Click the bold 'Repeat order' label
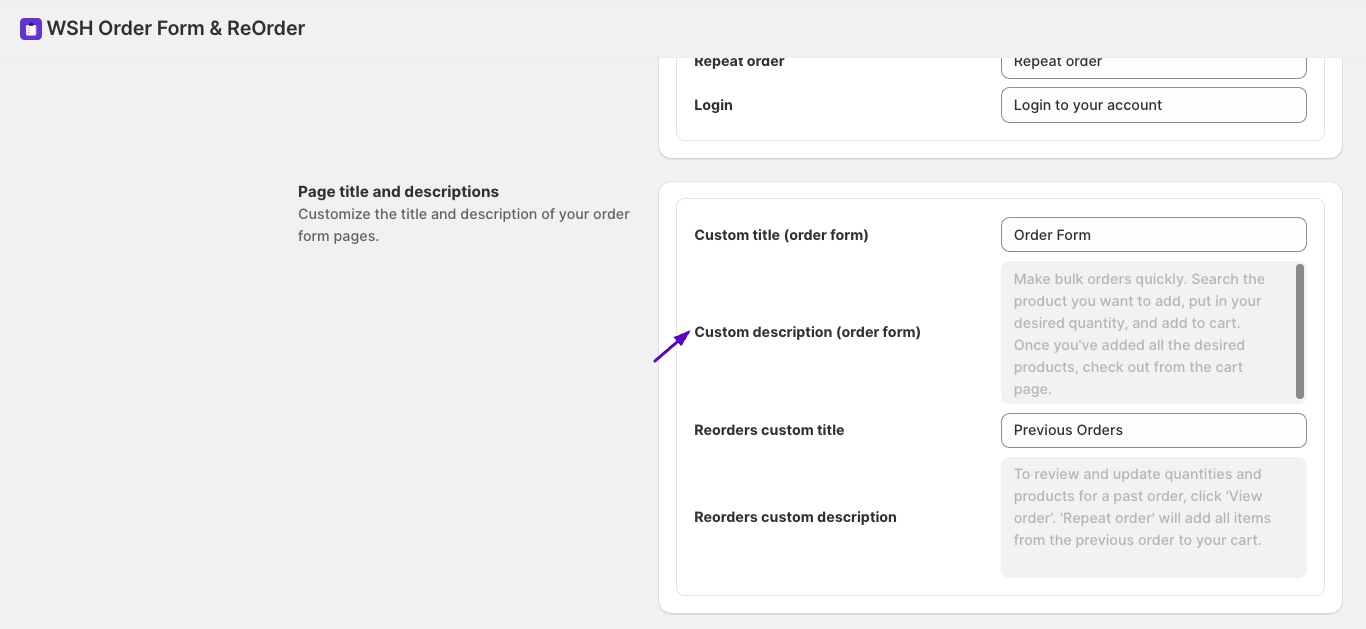The width and height of the screenshot is (1366, 629). click(739, 62)
